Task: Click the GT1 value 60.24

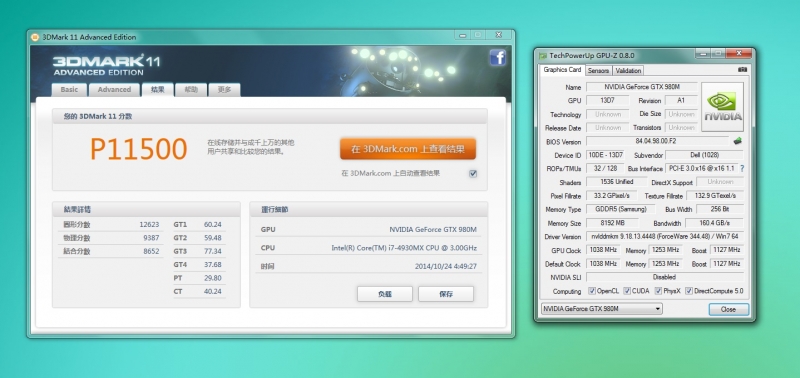Action: point(213,224)
